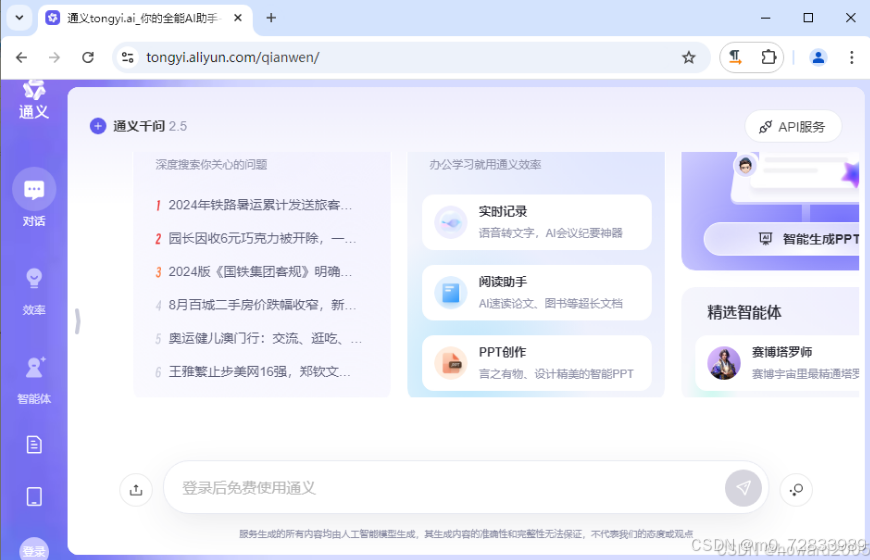The height and width of the screenshot is (560, 870).
Task: Click the 实时记录 waveform icon
Action: (451, 223)
